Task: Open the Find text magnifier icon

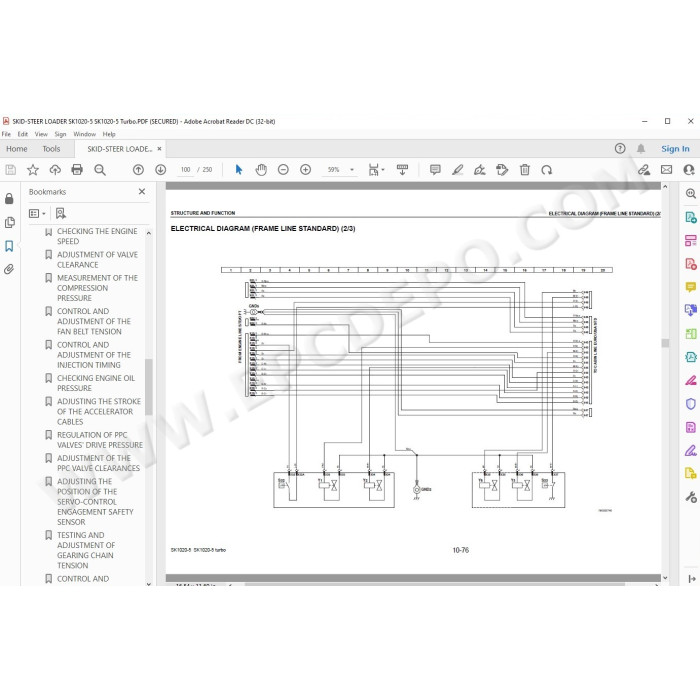Action: point(100,170)
